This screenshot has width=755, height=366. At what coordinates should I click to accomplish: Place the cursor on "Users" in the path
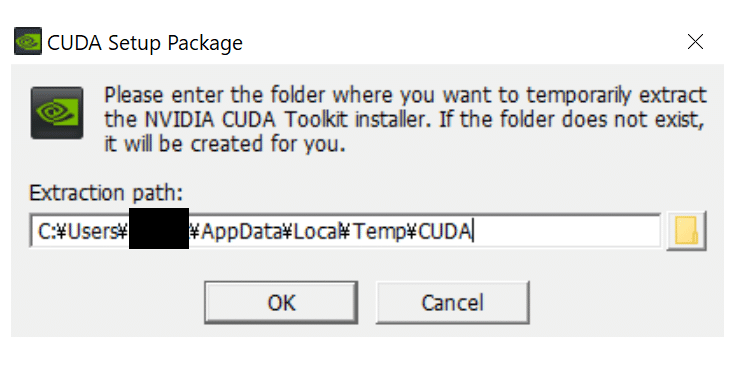click(x=91, y=232)
